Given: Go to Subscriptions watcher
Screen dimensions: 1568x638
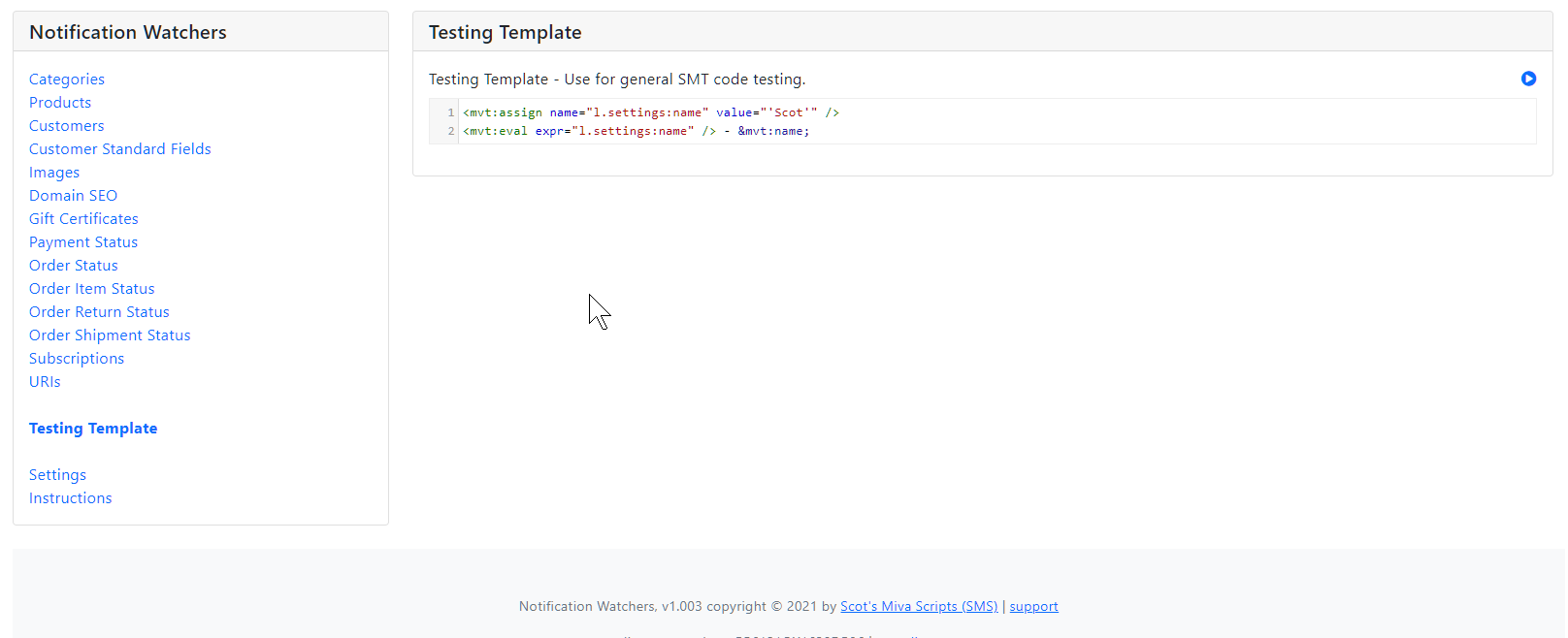Looking at the screenshot, I should click(77, 359).
